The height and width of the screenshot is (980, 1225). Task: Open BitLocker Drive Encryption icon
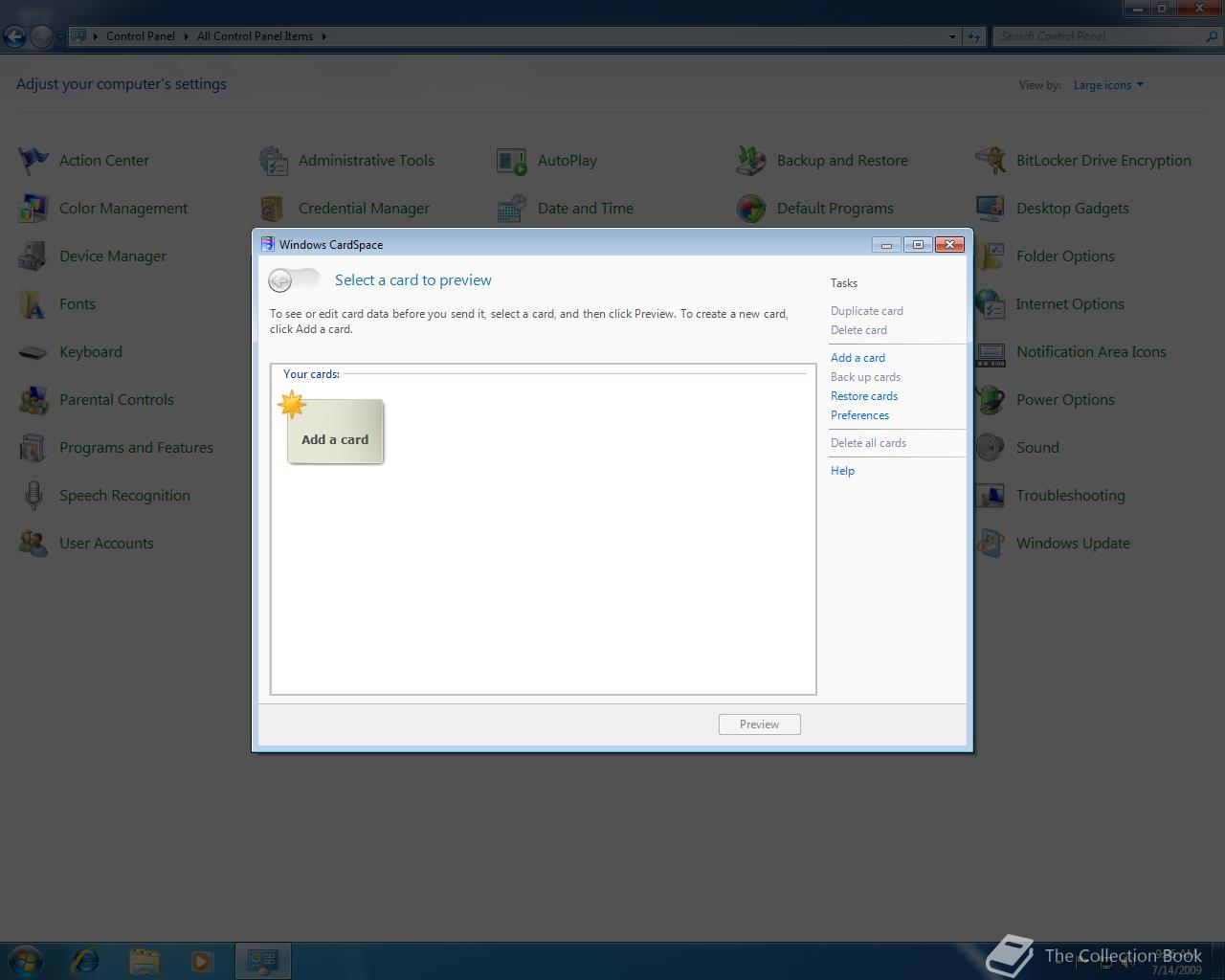pos(991,161)
